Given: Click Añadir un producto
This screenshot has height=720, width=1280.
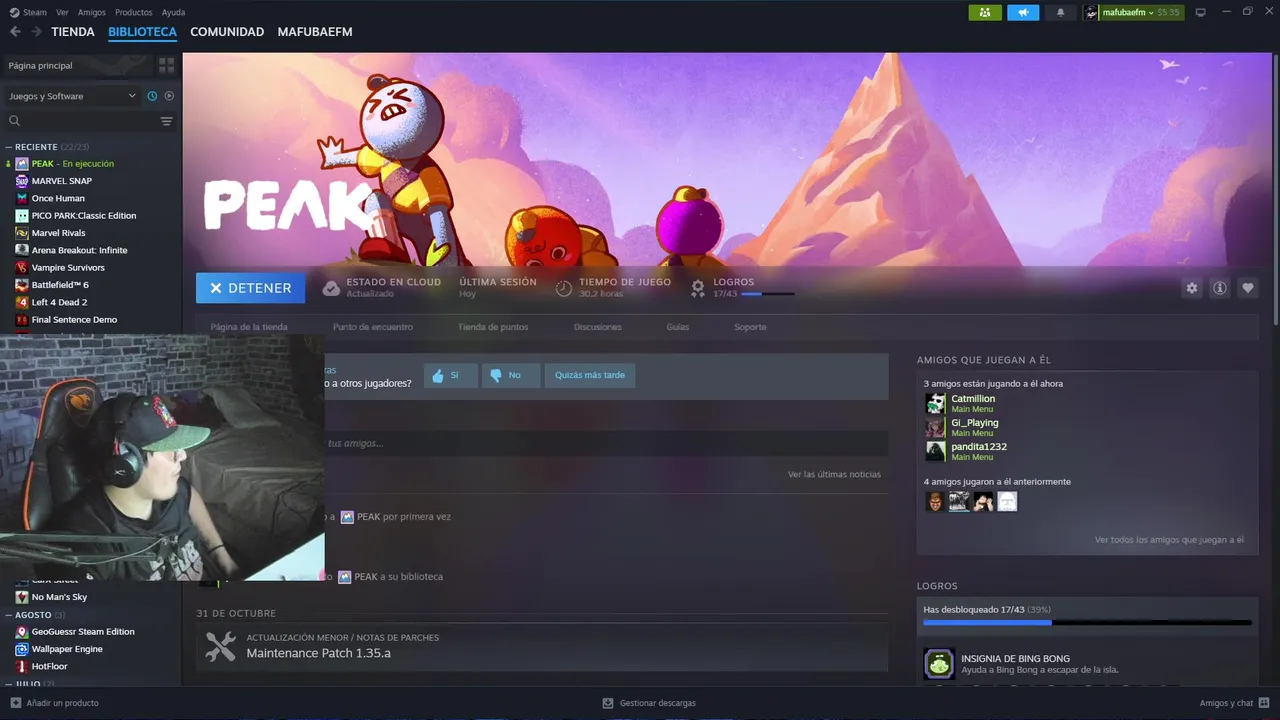Looking at the screenshot, I should click(55, 703).
